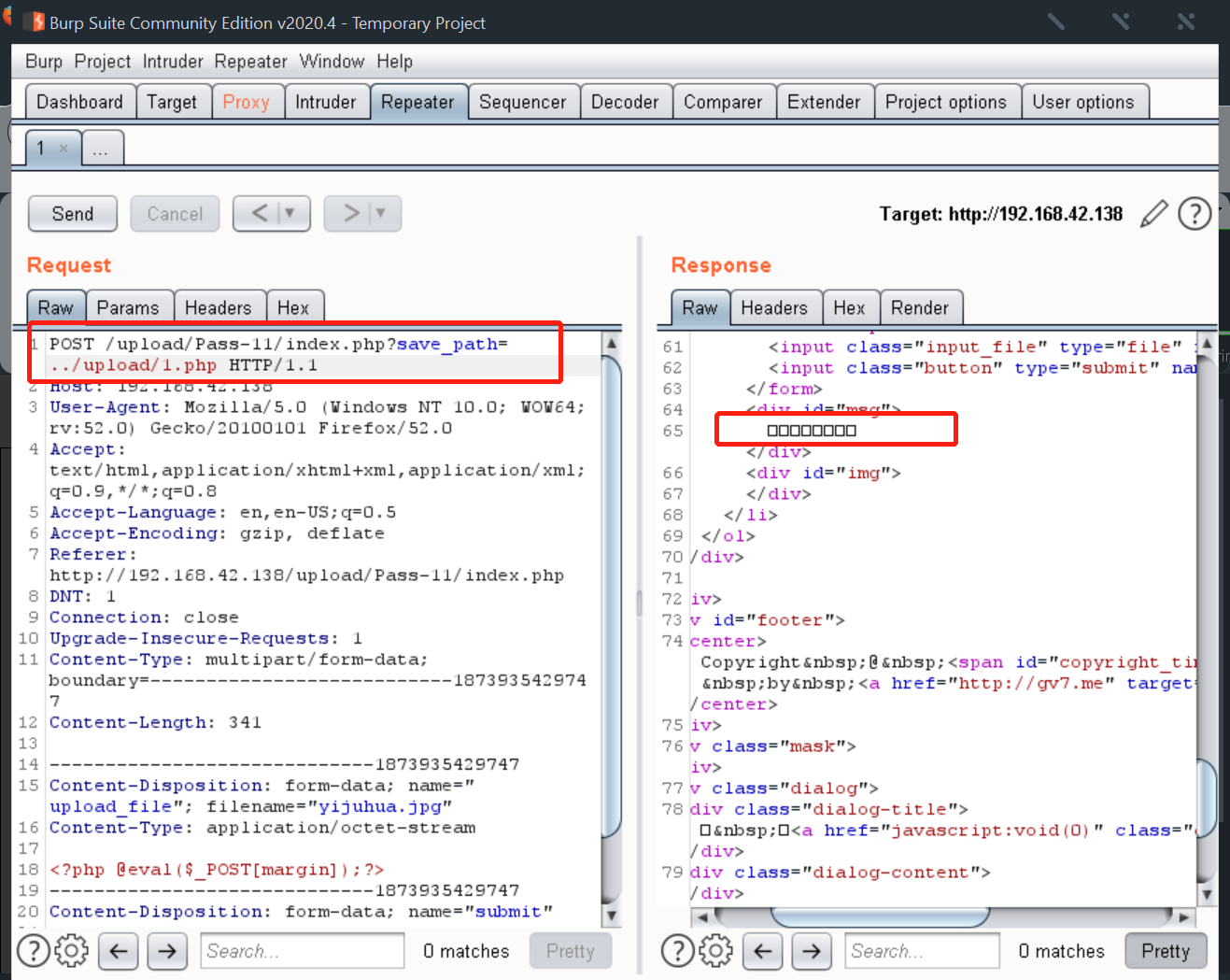Click the response horizontal scrollbar right arrow
This screenshot has height=980, width=1230.
(1184, 916)
